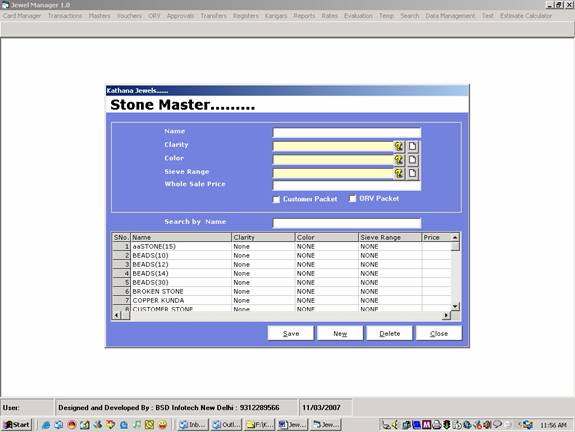Open the Transactions menu
The image size is (575, 432).
[65, 16]
